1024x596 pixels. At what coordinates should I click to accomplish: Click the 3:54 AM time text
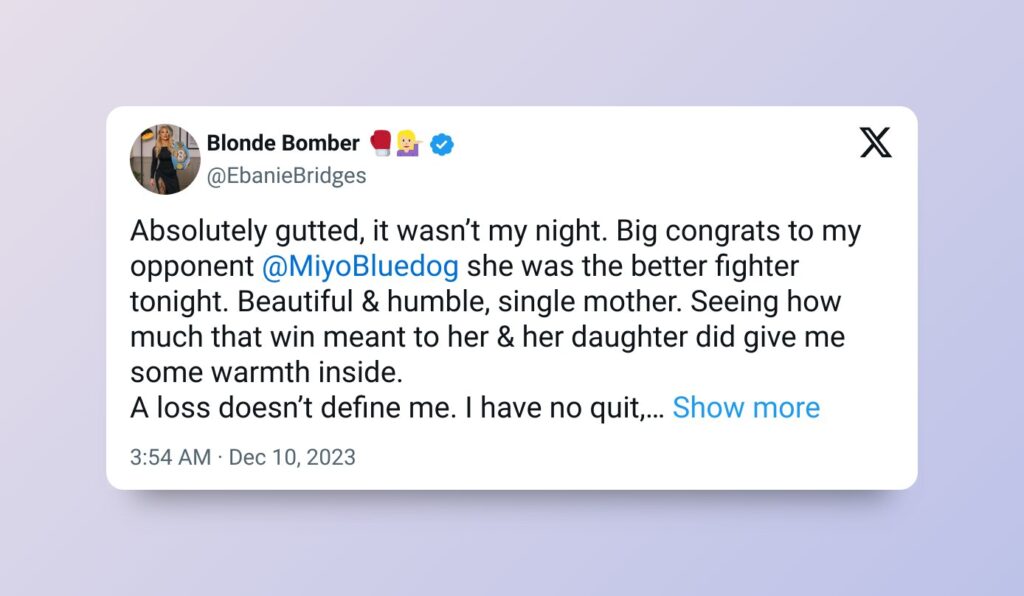click(167, 457)
